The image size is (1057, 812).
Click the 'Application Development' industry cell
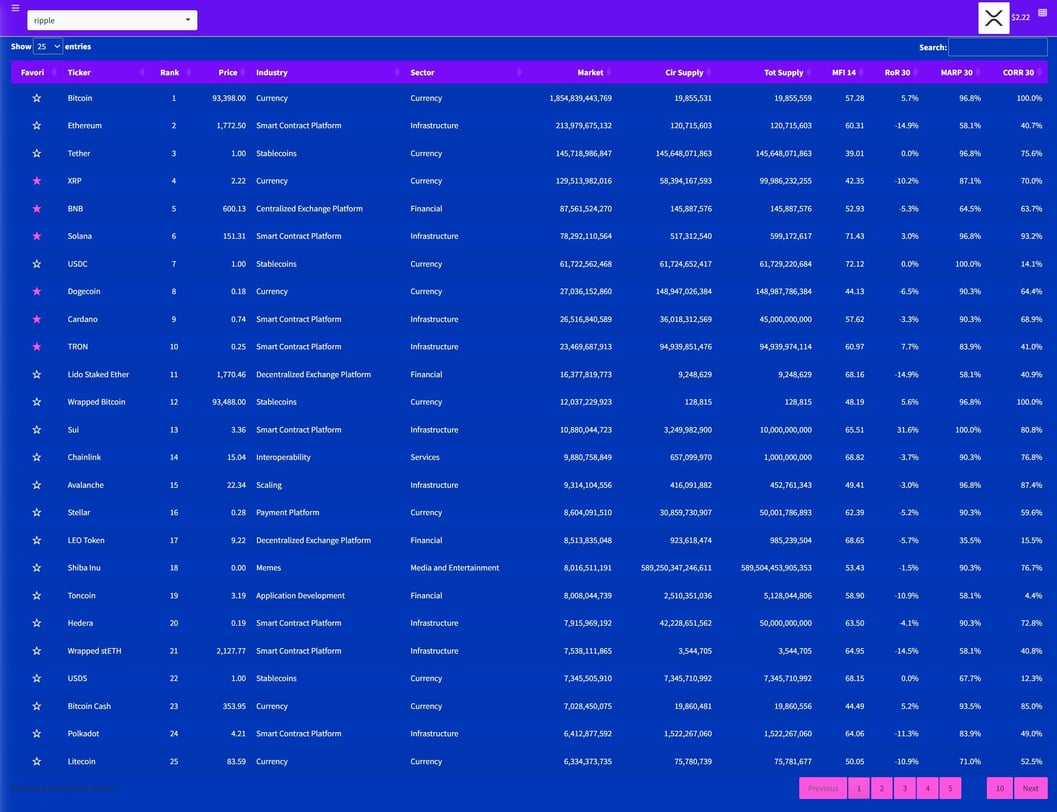[301, 596]
